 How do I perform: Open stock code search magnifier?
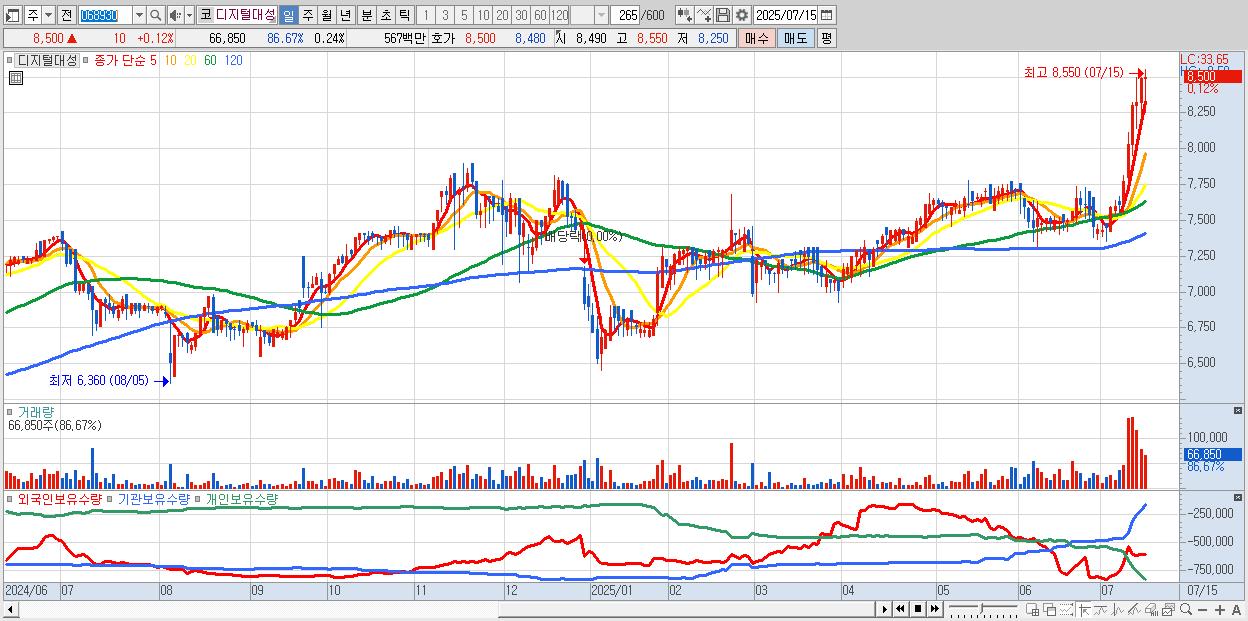pyautogui.click(x=155, y=16)
